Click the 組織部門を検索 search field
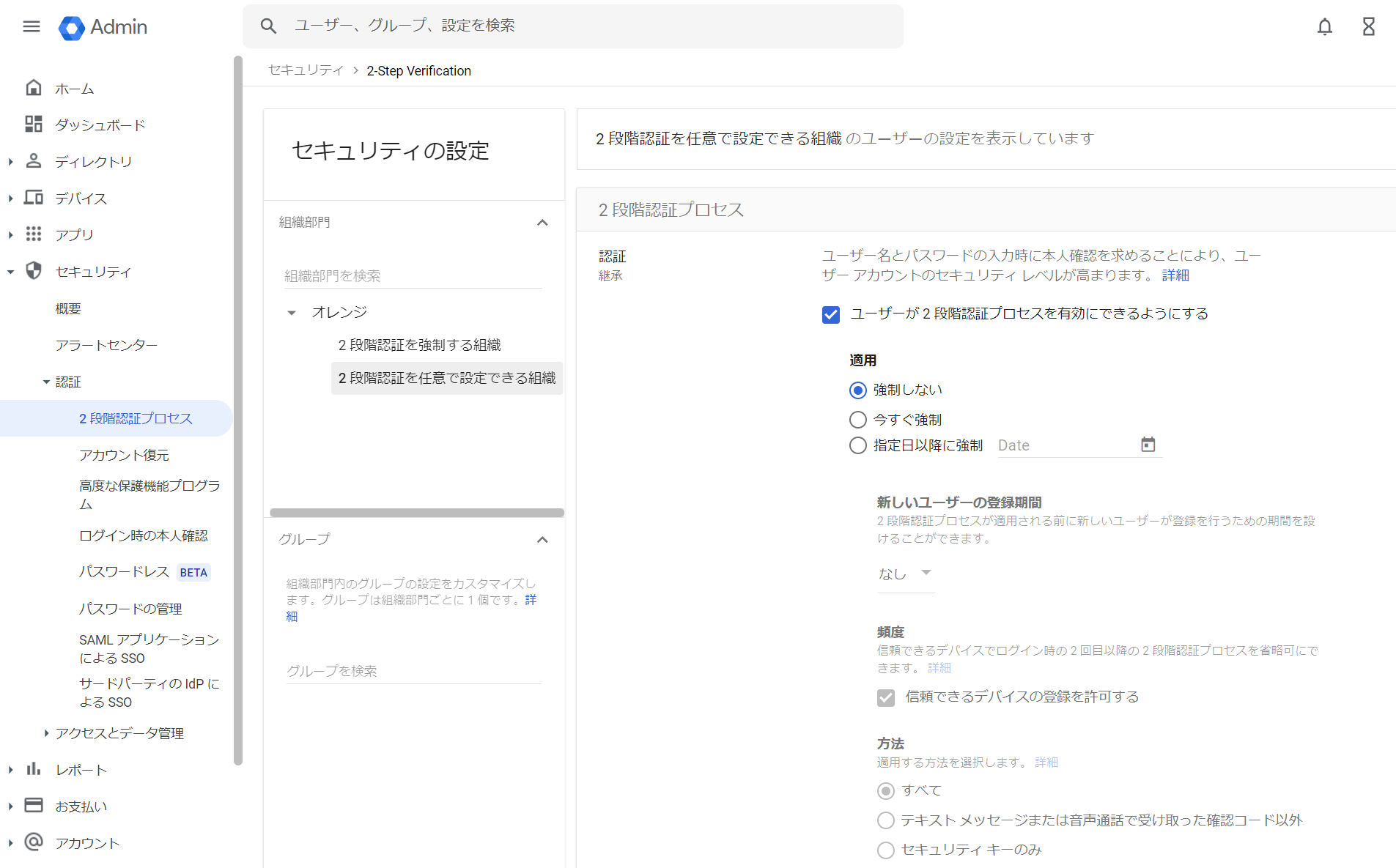Viewport: 1396px width, 868px height. 413,276
